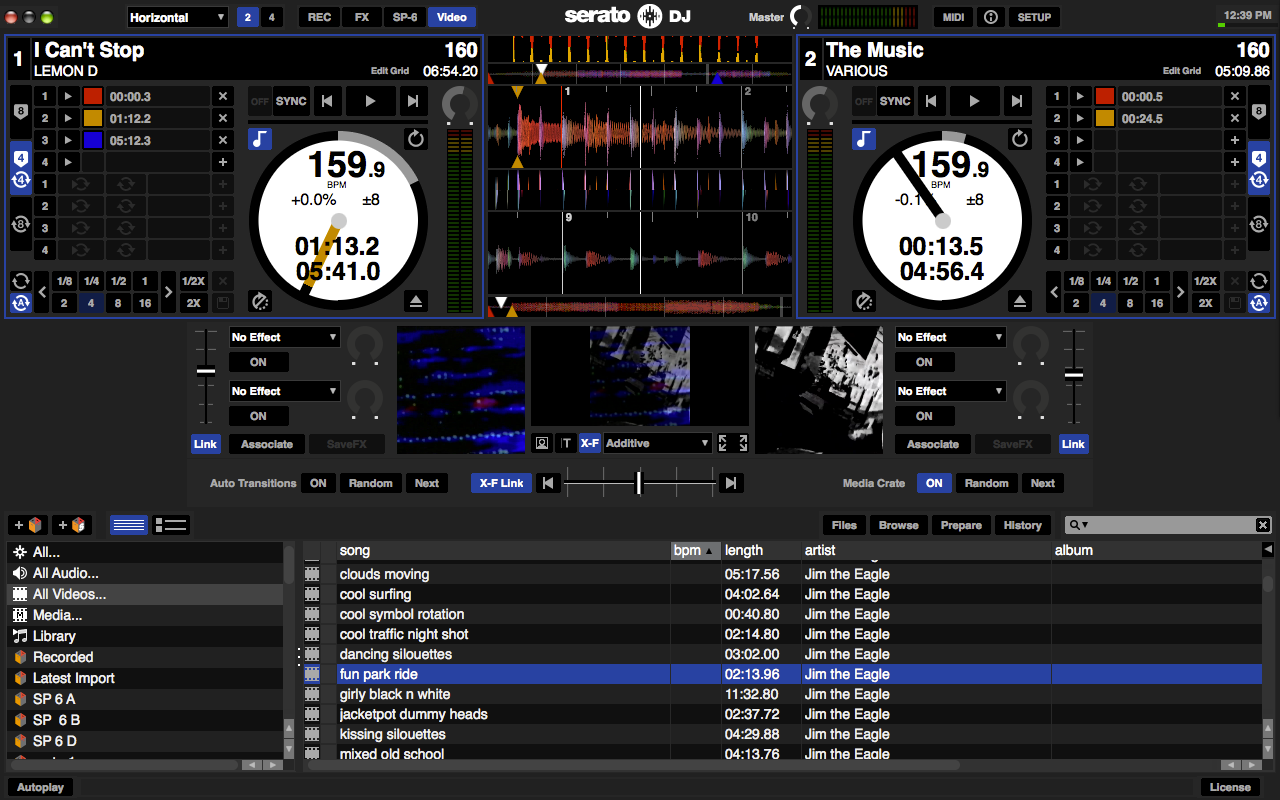
Task: Add new smart crate icon
Action: click(x=72, y=525)
